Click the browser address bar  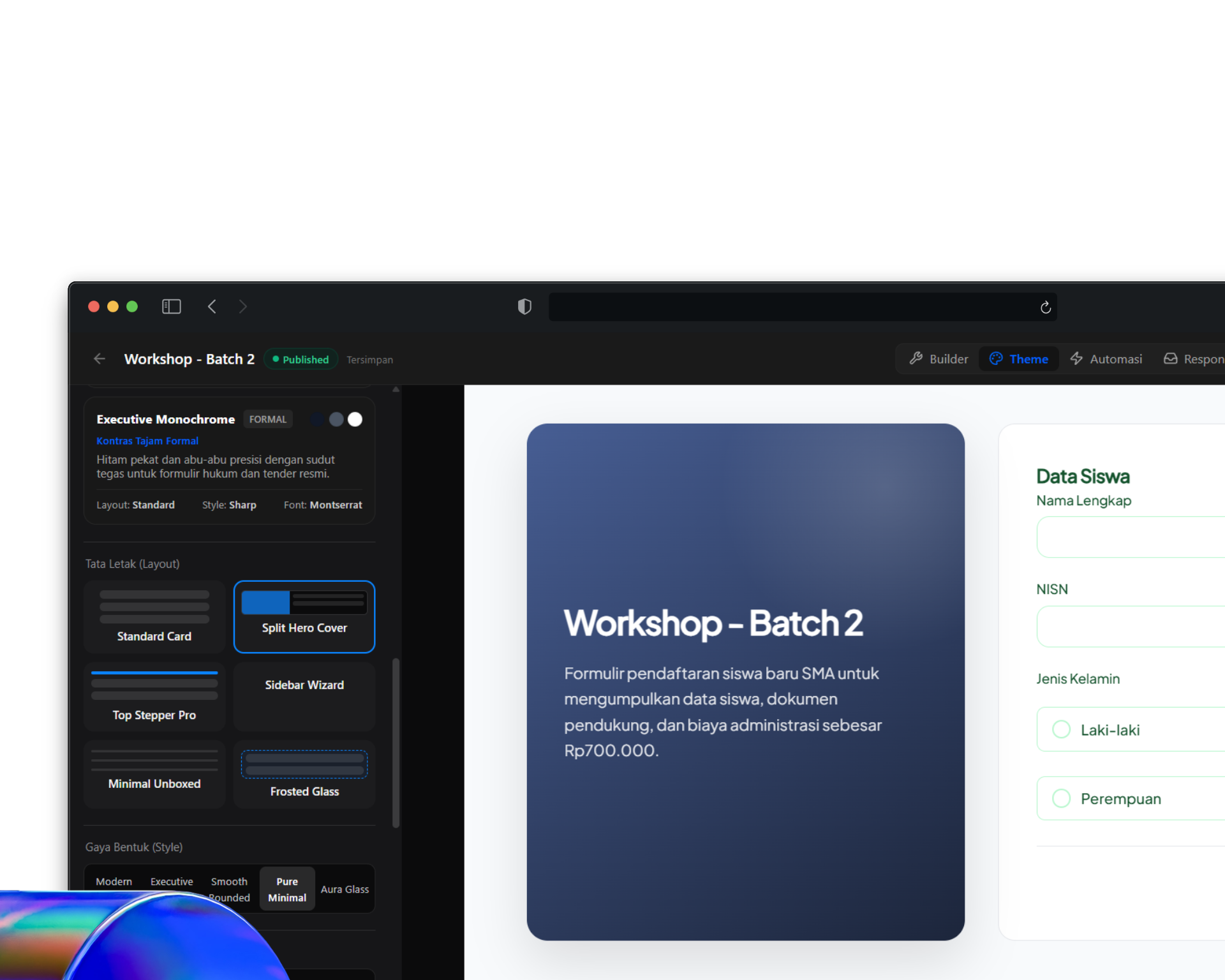point(803,307)
